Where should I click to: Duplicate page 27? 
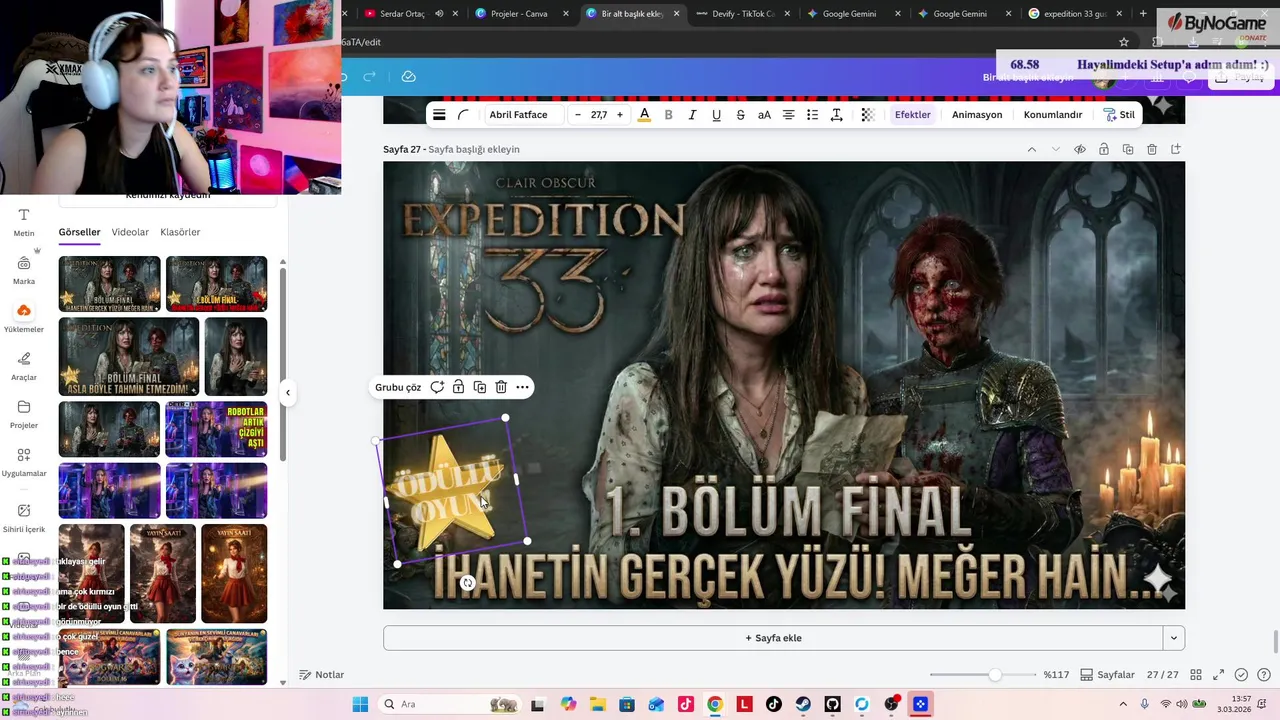[x=1128, y=149]
